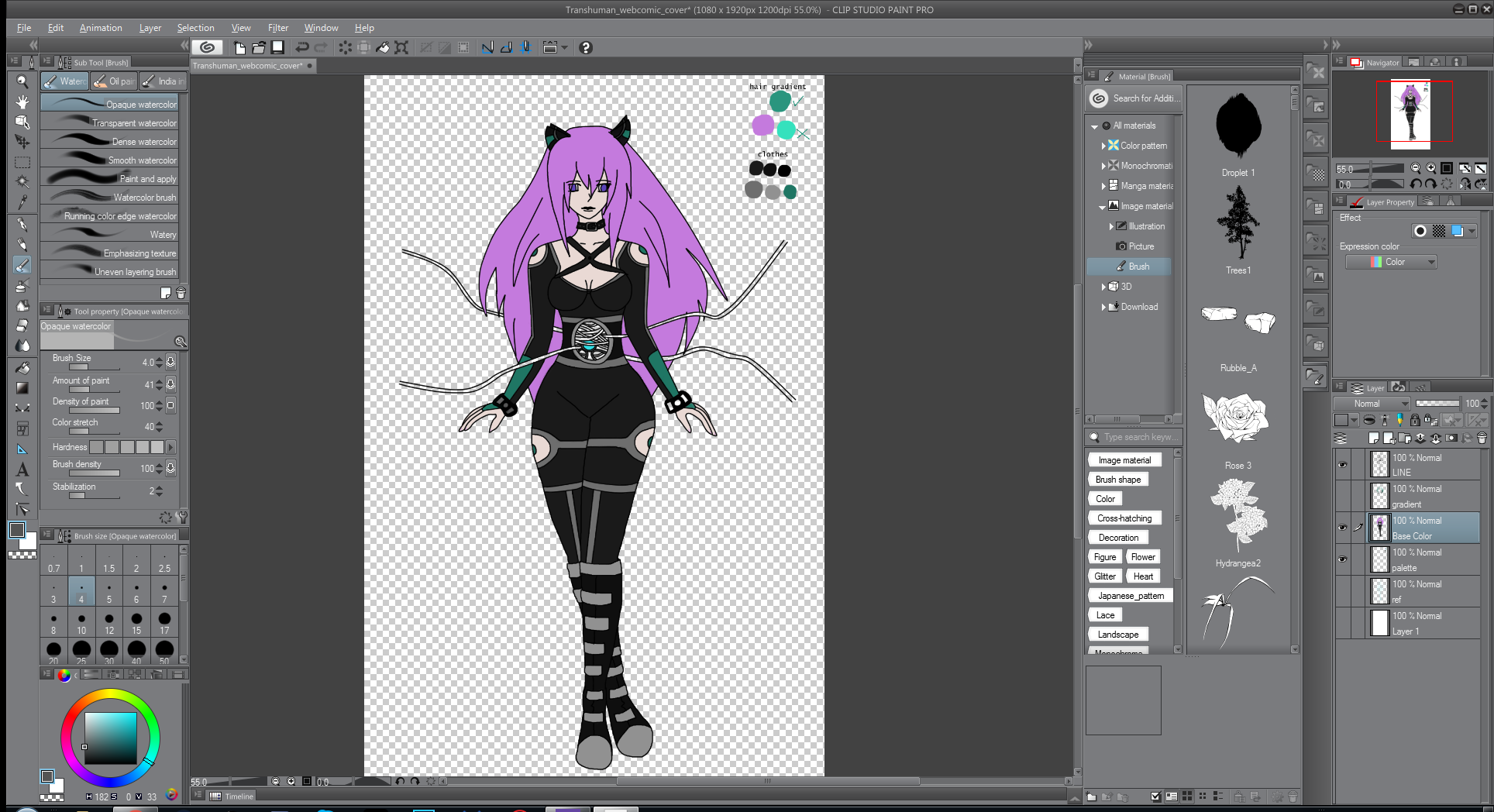
Task: Open the Filter menu
Action: point(278,28)
